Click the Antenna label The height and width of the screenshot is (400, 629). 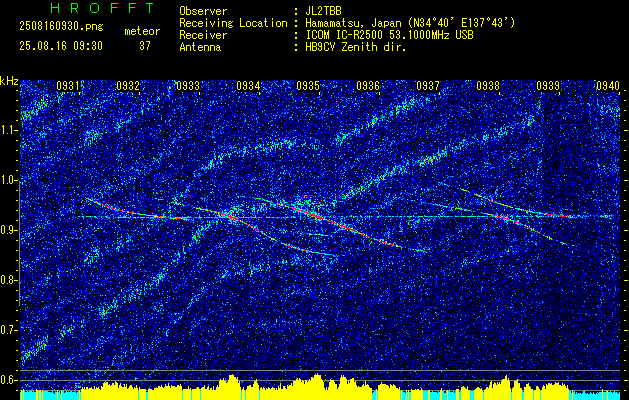point(200,47)
